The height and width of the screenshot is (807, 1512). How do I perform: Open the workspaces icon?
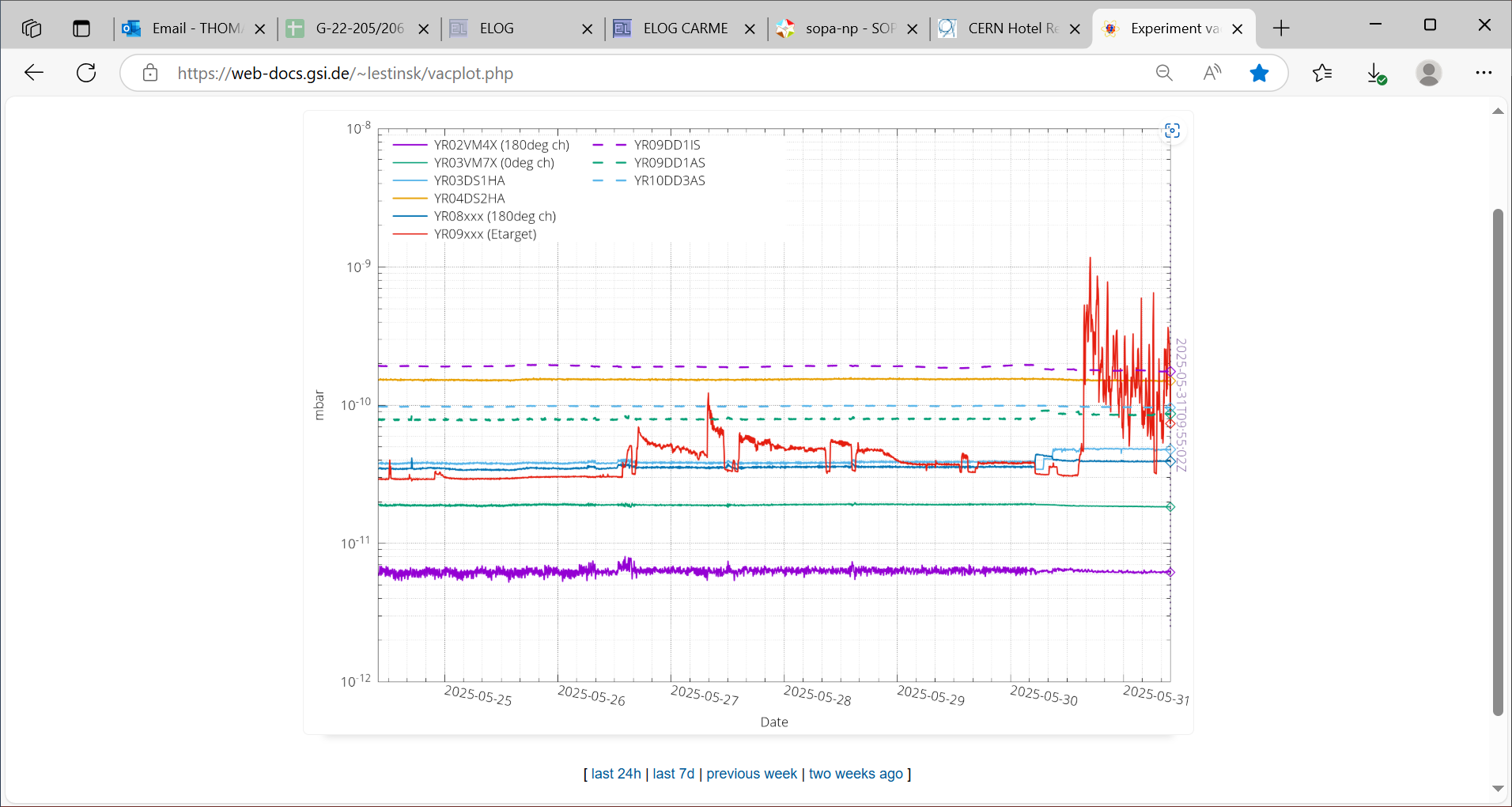click(x=32, y=29)
